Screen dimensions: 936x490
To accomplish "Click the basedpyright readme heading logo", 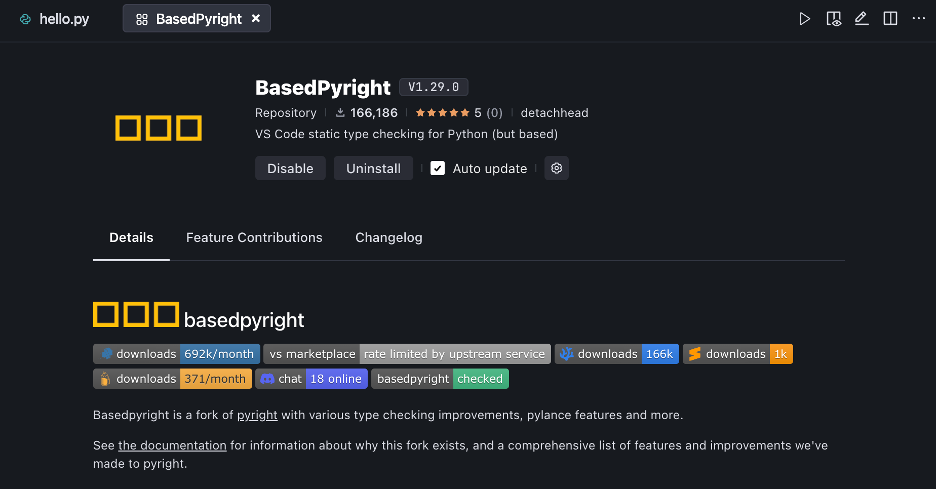I will tap(136, 315).
